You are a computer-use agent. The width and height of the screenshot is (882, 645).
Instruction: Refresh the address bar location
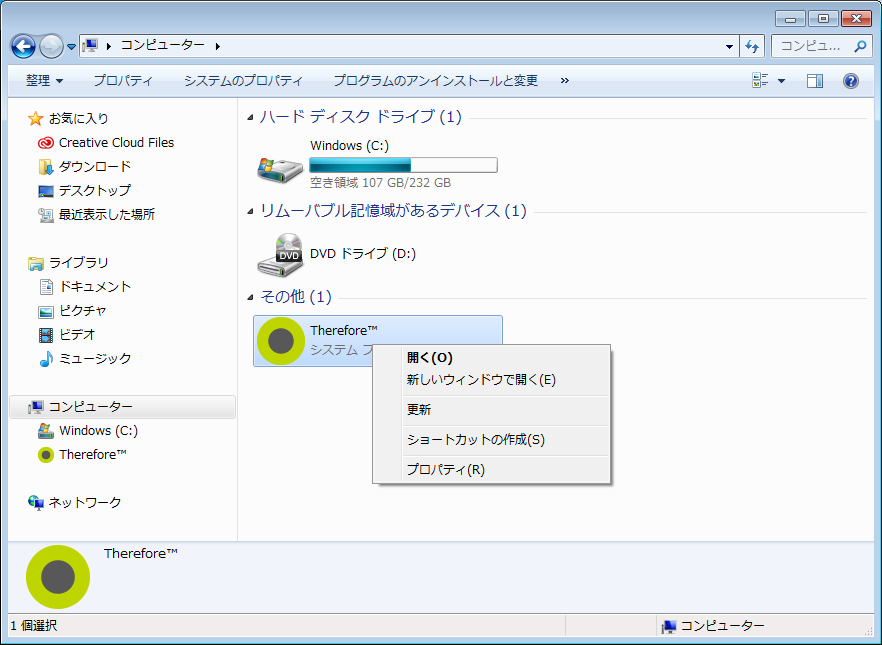tap(752, 47)
